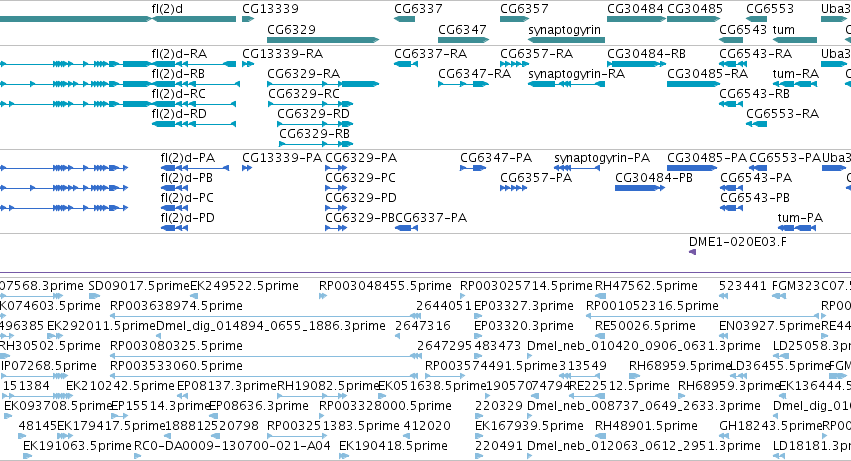Click the CG30484 gene label
Image resolution: width=851 pixels, height=461 pixels.
coord(636,9)
